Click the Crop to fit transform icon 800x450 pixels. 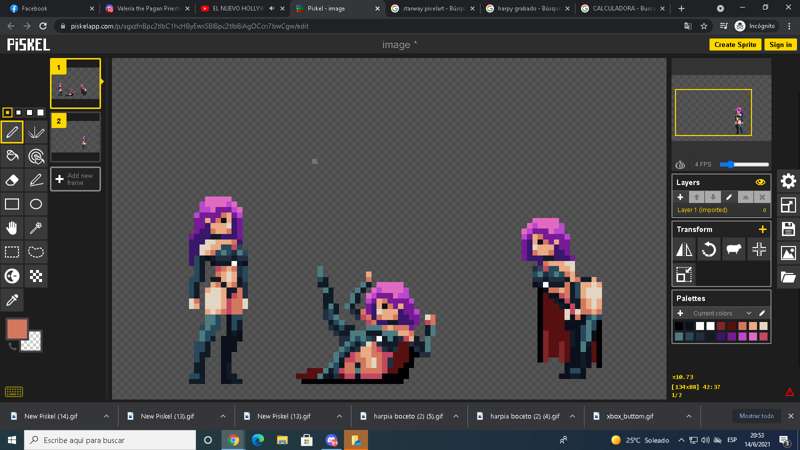tap(684, 274)
